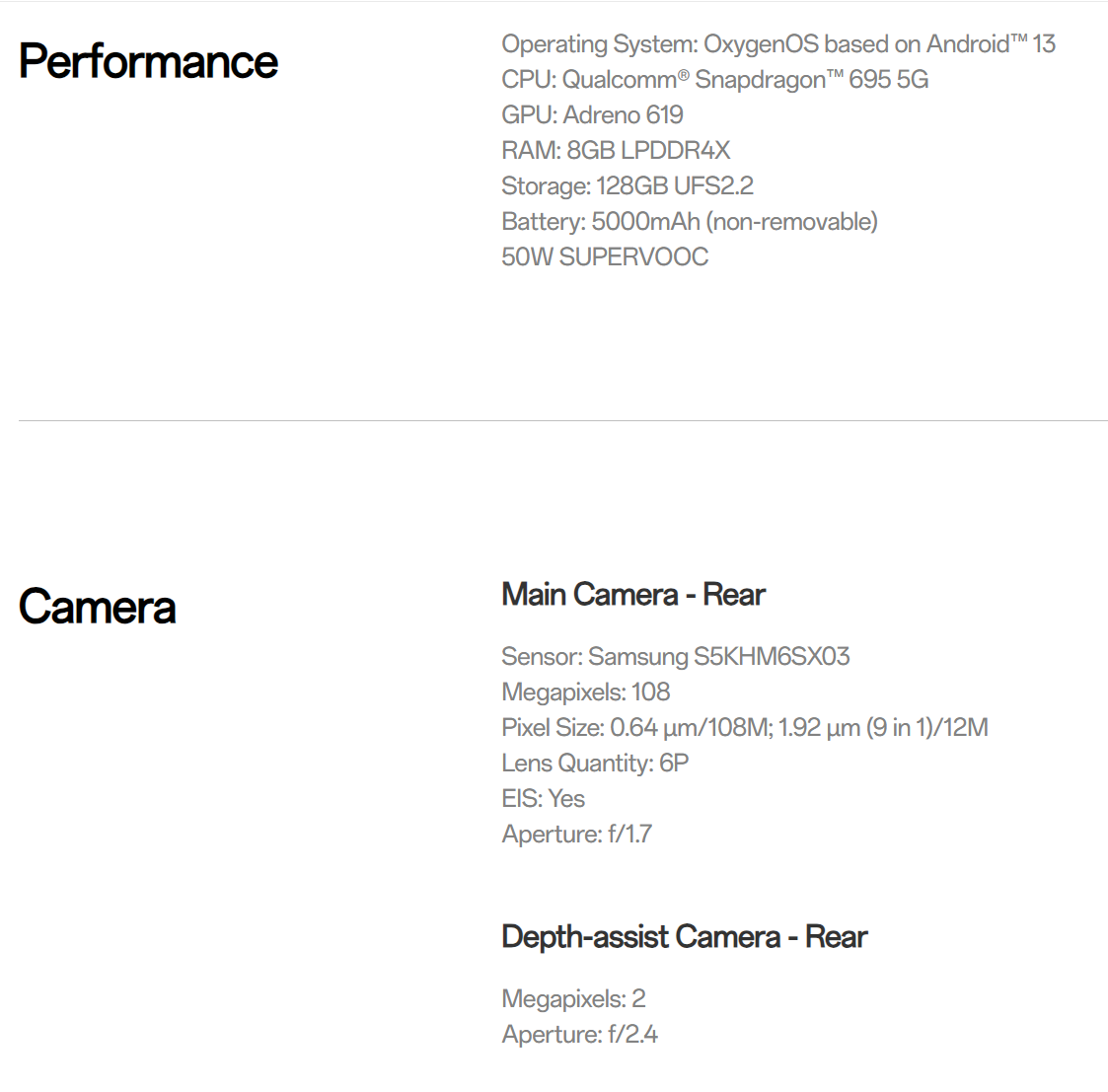This screenshot has width=1108, height=1092.
Task: Click the CPU Qualcomm Snapdragon 695 text
Action: click(714, 79)
